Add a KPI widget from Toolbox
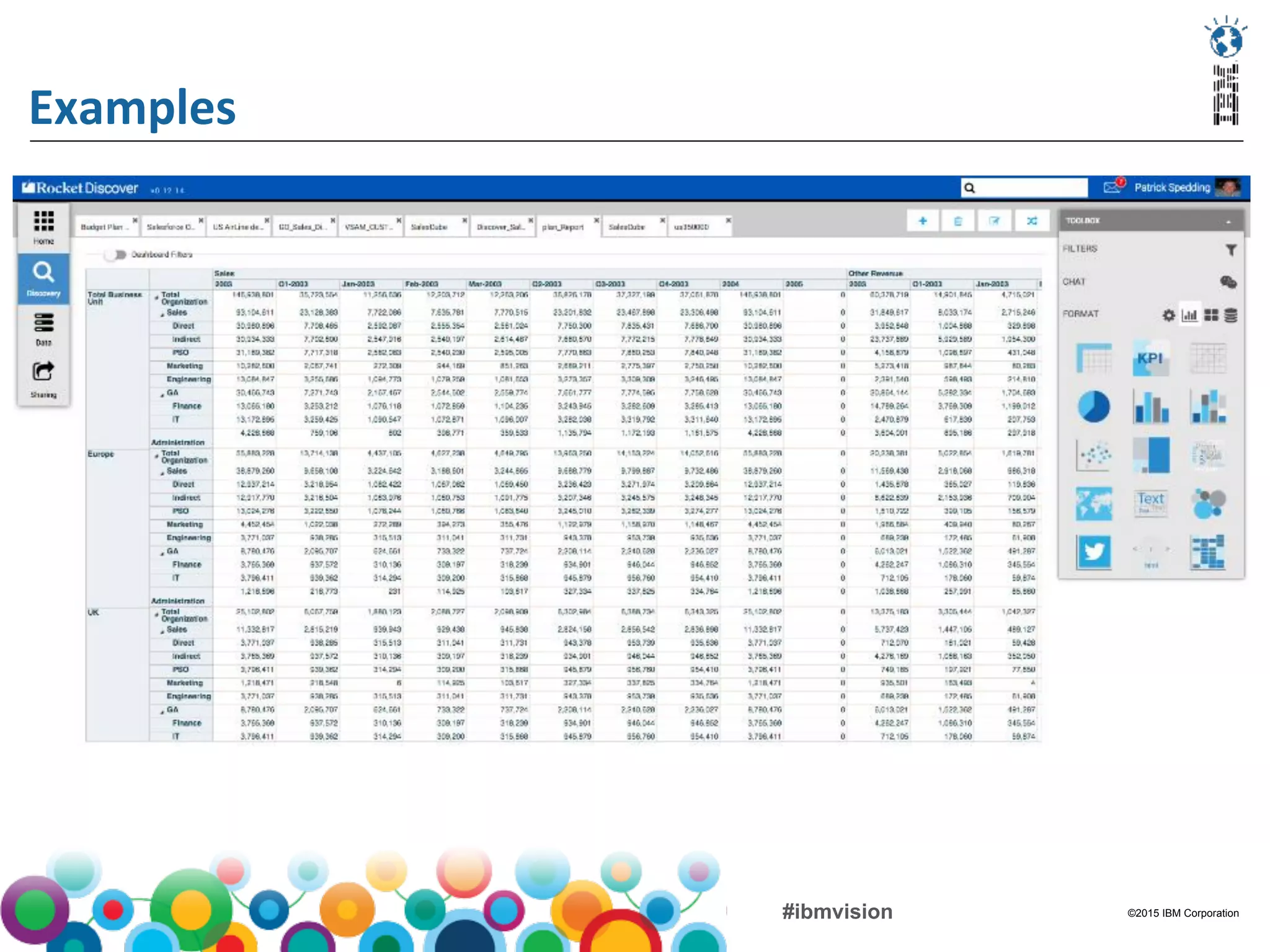Image resolution: width=1270 pixels, height=952 pixels. coord(1151,358)
